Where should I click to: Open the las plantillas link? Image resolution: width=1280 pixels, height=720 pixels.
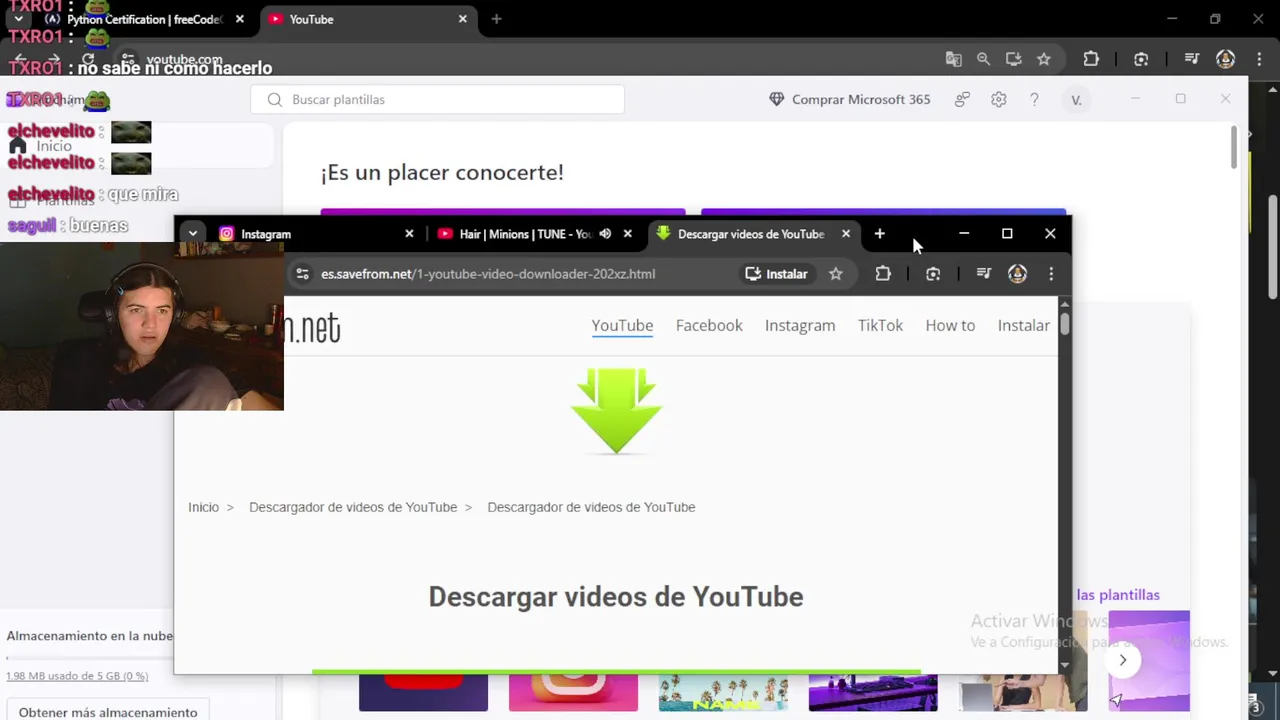pyautogui.click(x=1118, y=595)
